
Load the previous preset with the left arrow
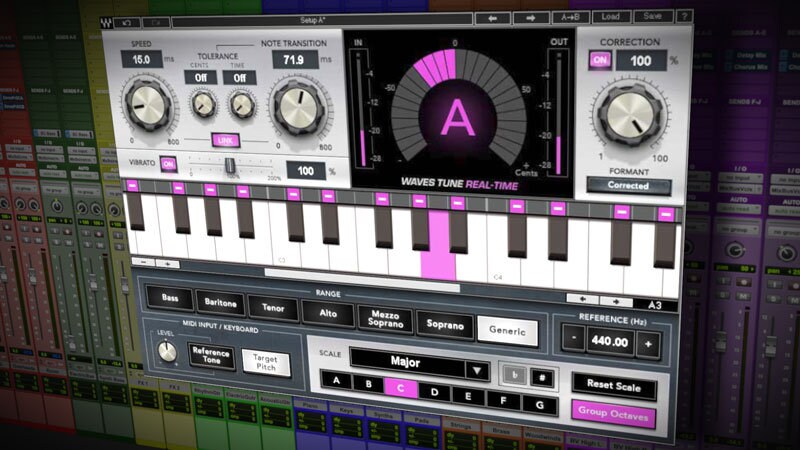pos(492,18)
